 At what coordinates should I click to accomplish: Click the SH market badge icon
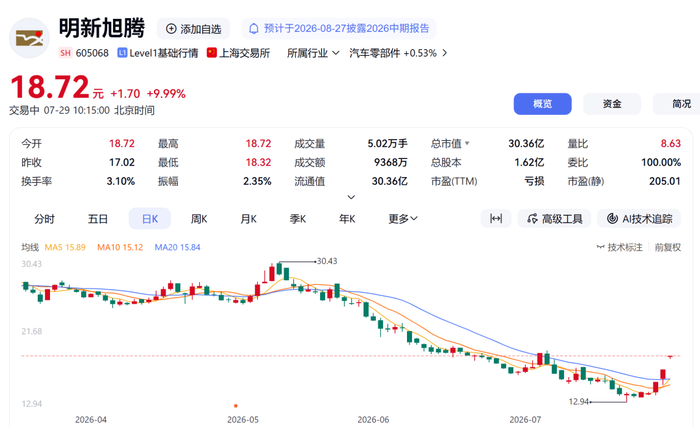[65, 53]
